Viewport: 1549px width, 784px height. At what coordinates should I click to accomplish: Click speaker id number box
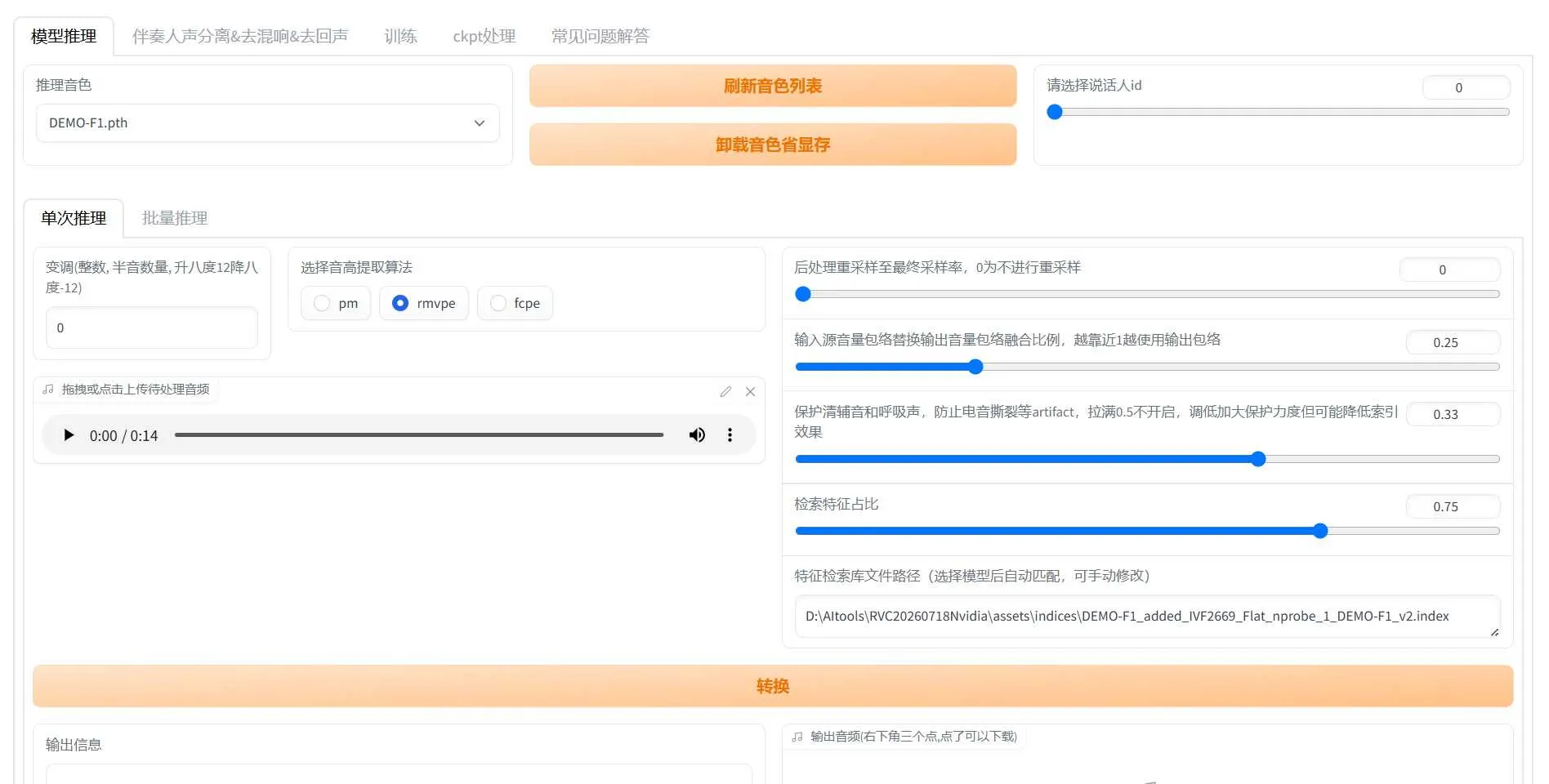[x=1466, y=87]
